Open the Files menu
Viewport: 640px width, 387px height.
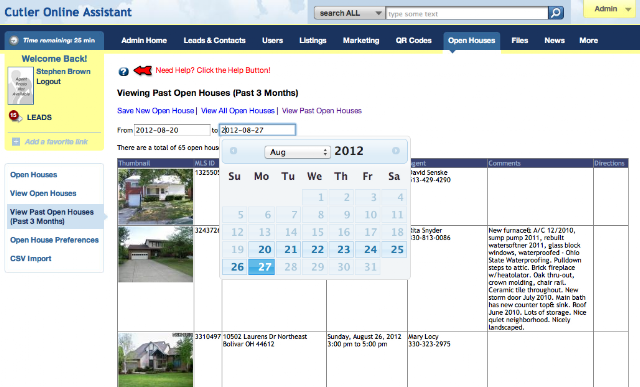click(x=520, y=40)
